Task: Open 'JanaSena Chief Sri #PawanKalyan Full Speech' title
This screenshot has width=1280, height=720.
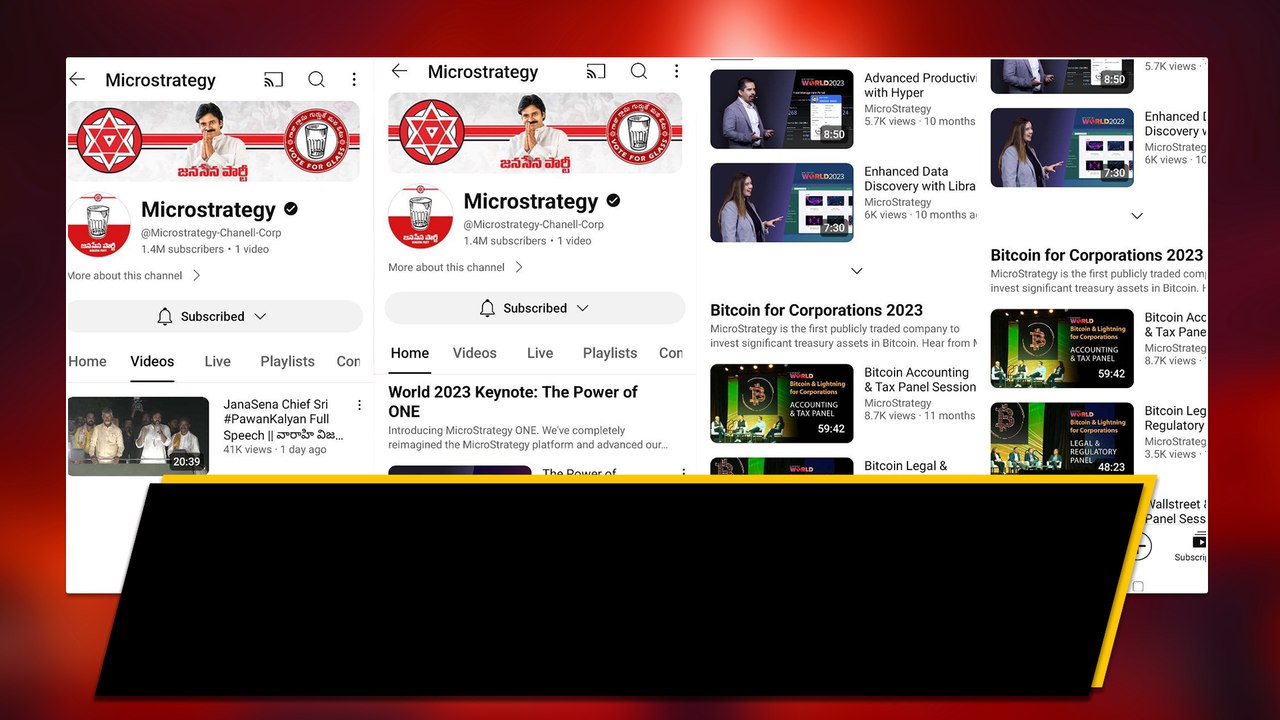Action: pos(283,420)
